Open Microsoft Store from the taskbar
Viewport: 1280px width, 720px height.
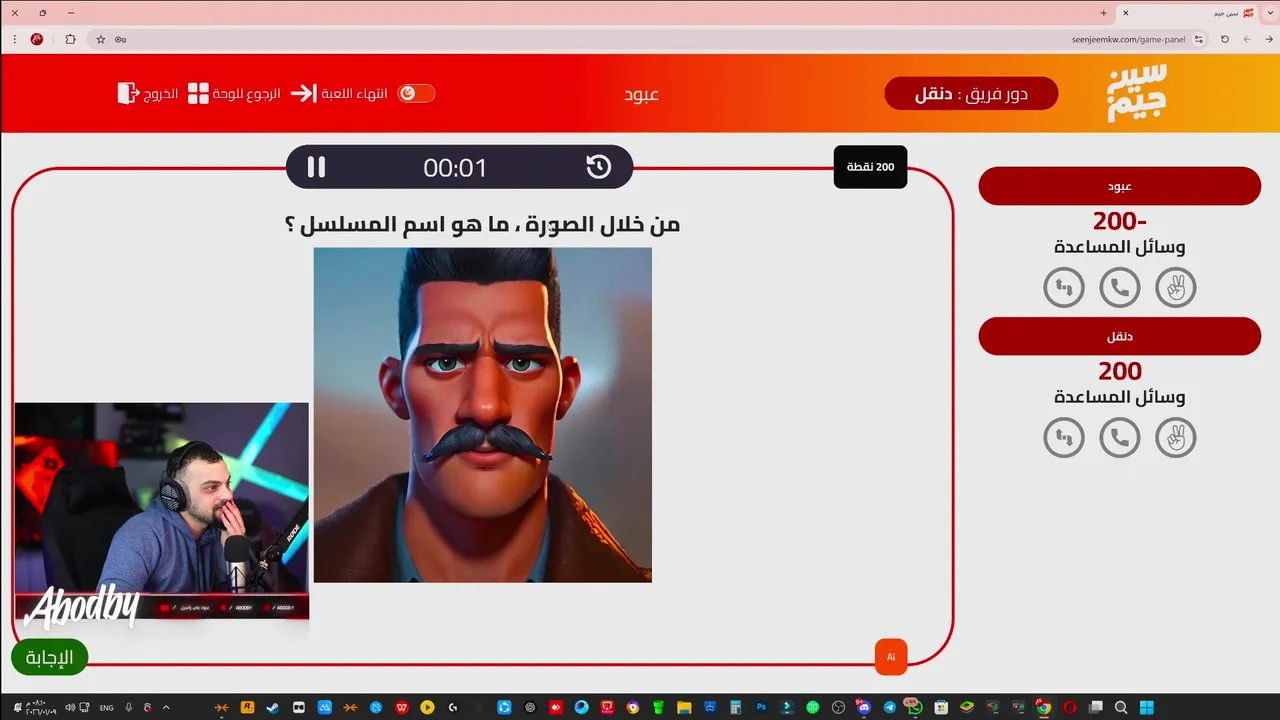941,707
